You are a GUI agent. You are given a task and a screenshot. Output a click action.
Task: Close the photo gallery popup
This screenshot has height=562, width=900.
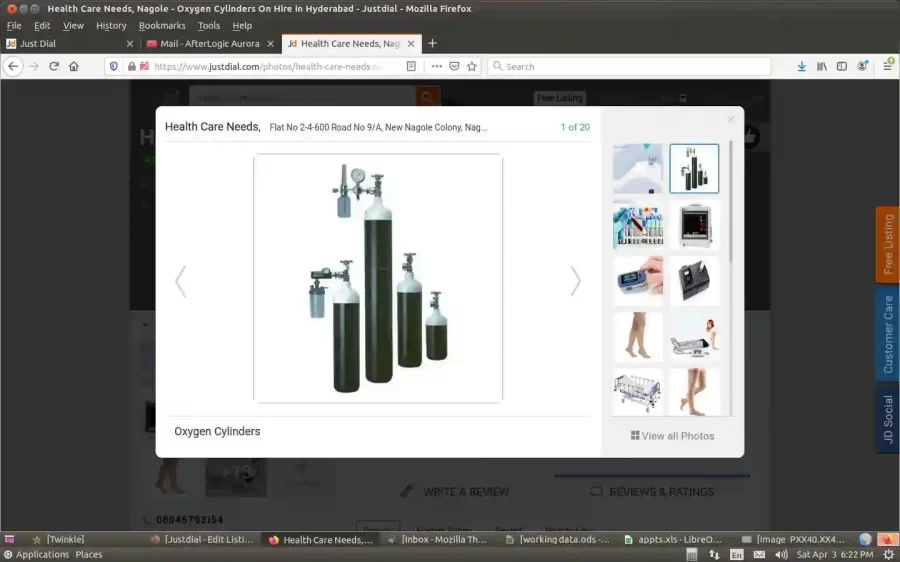pos(731,119)
